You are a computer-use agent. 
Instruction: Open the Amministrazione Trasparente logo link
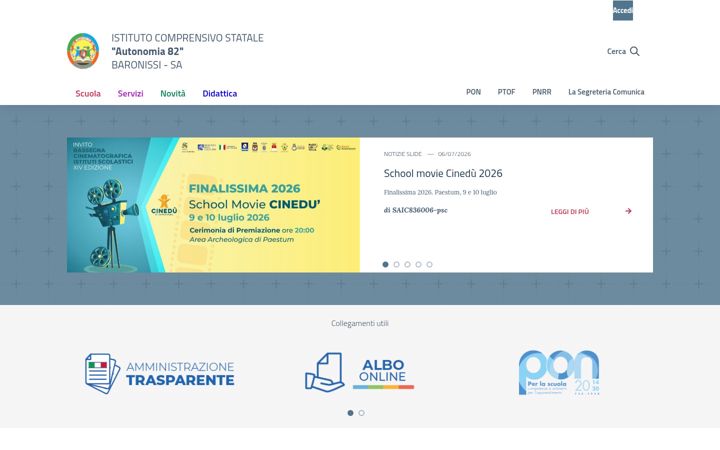click(x=160, y=373)
